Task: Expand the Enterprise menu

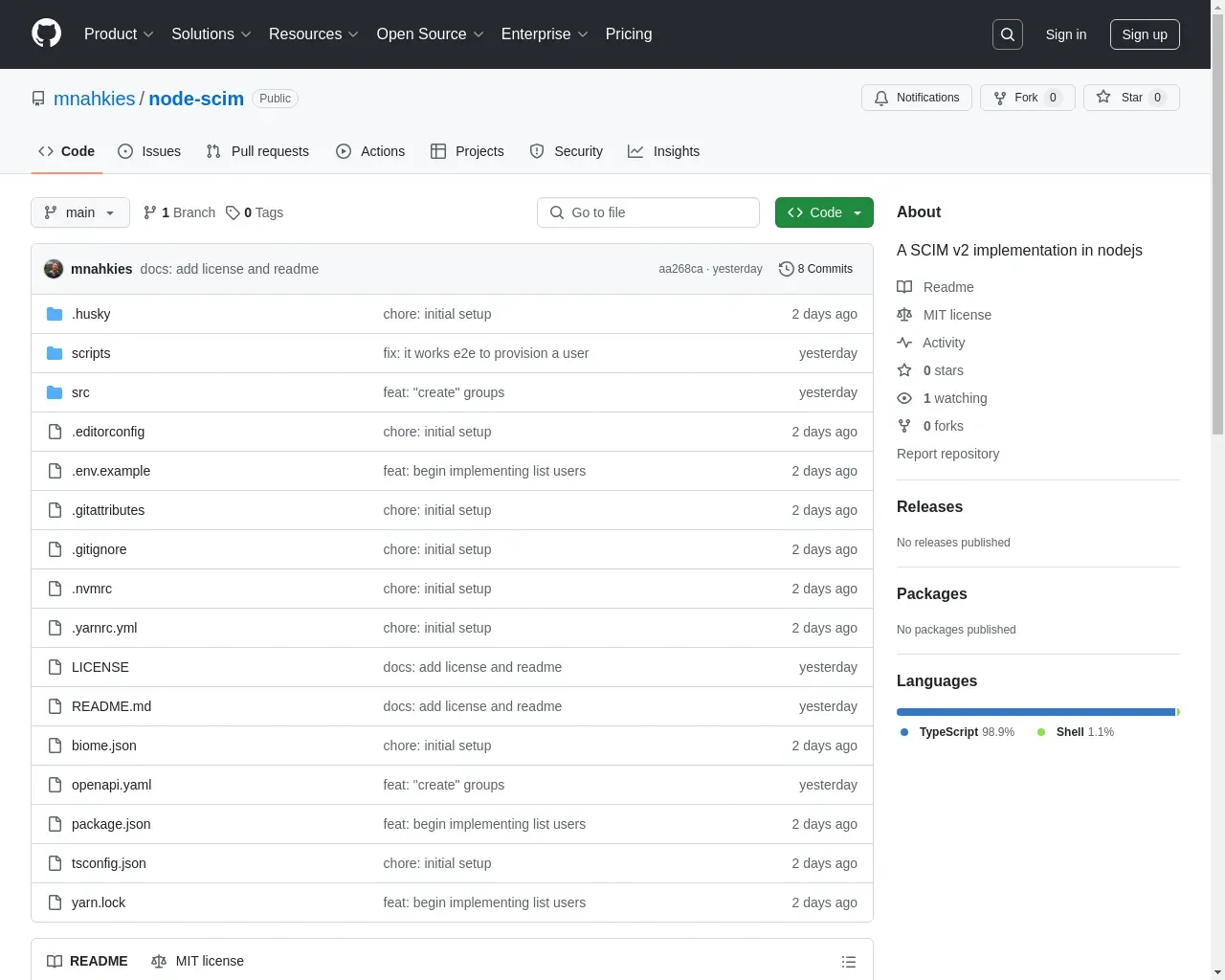Action: coord(545,34)
